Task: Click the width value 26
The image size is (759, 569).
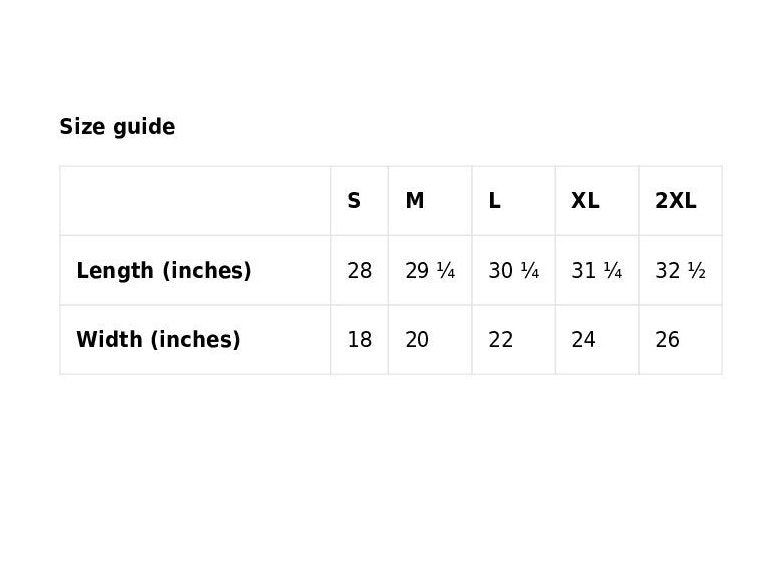Action: (x=667, y=339)
